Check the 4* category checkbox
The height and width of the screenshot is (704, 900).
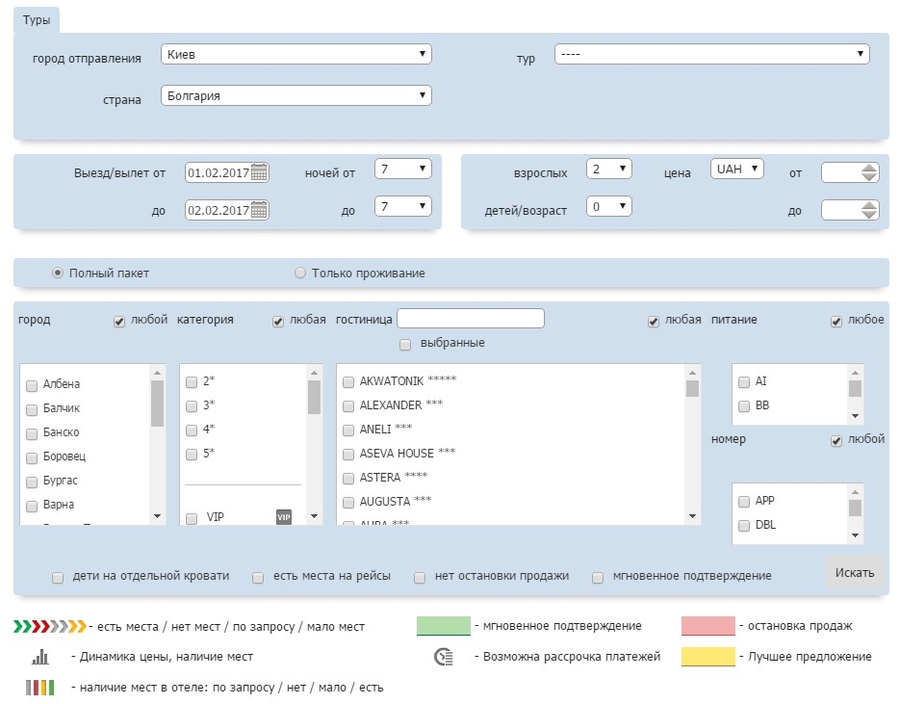tap(192, 430)
